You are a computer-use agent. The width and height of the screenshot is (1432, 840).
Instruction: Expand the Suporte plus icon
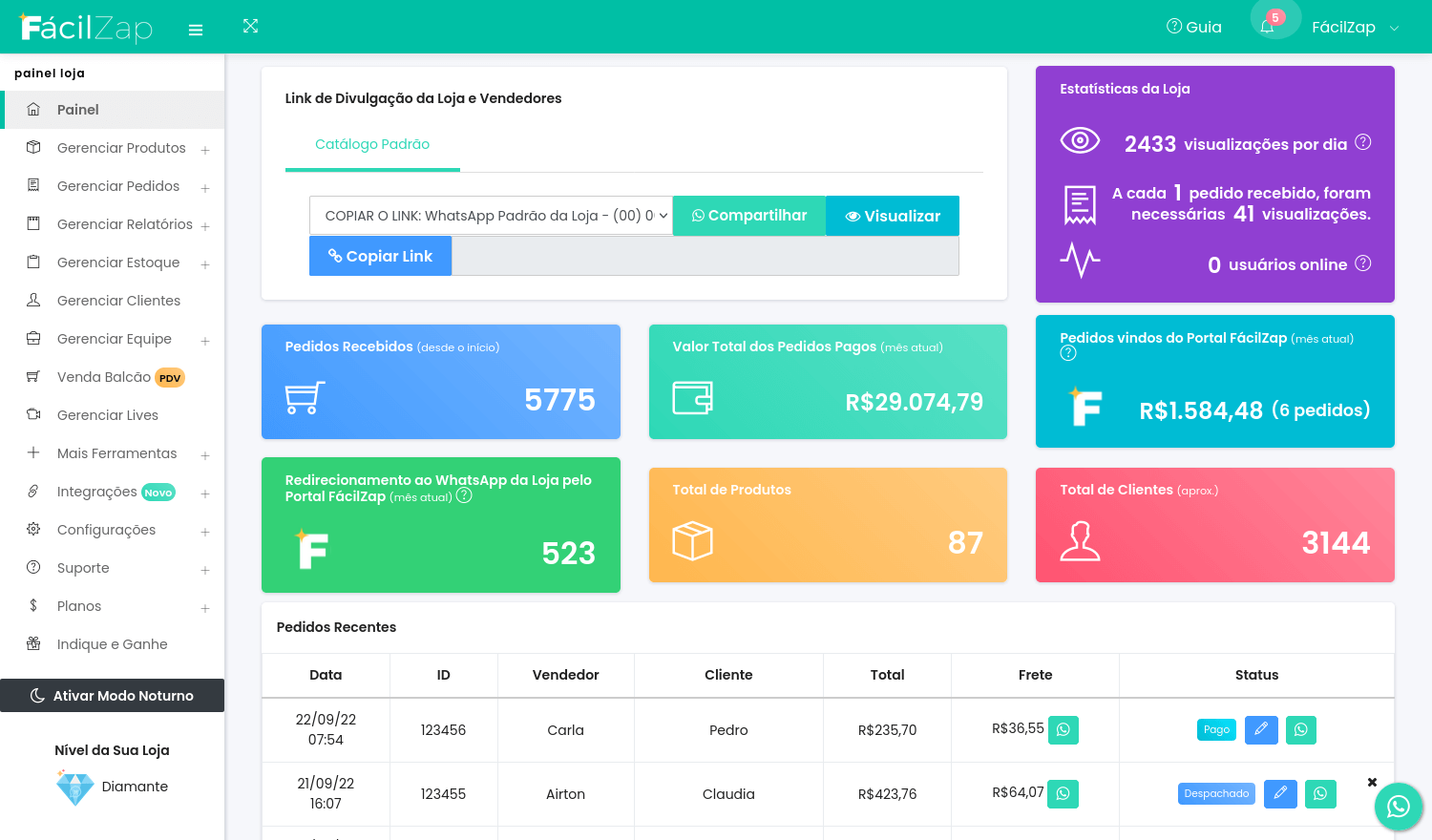[x=205, y=570]
